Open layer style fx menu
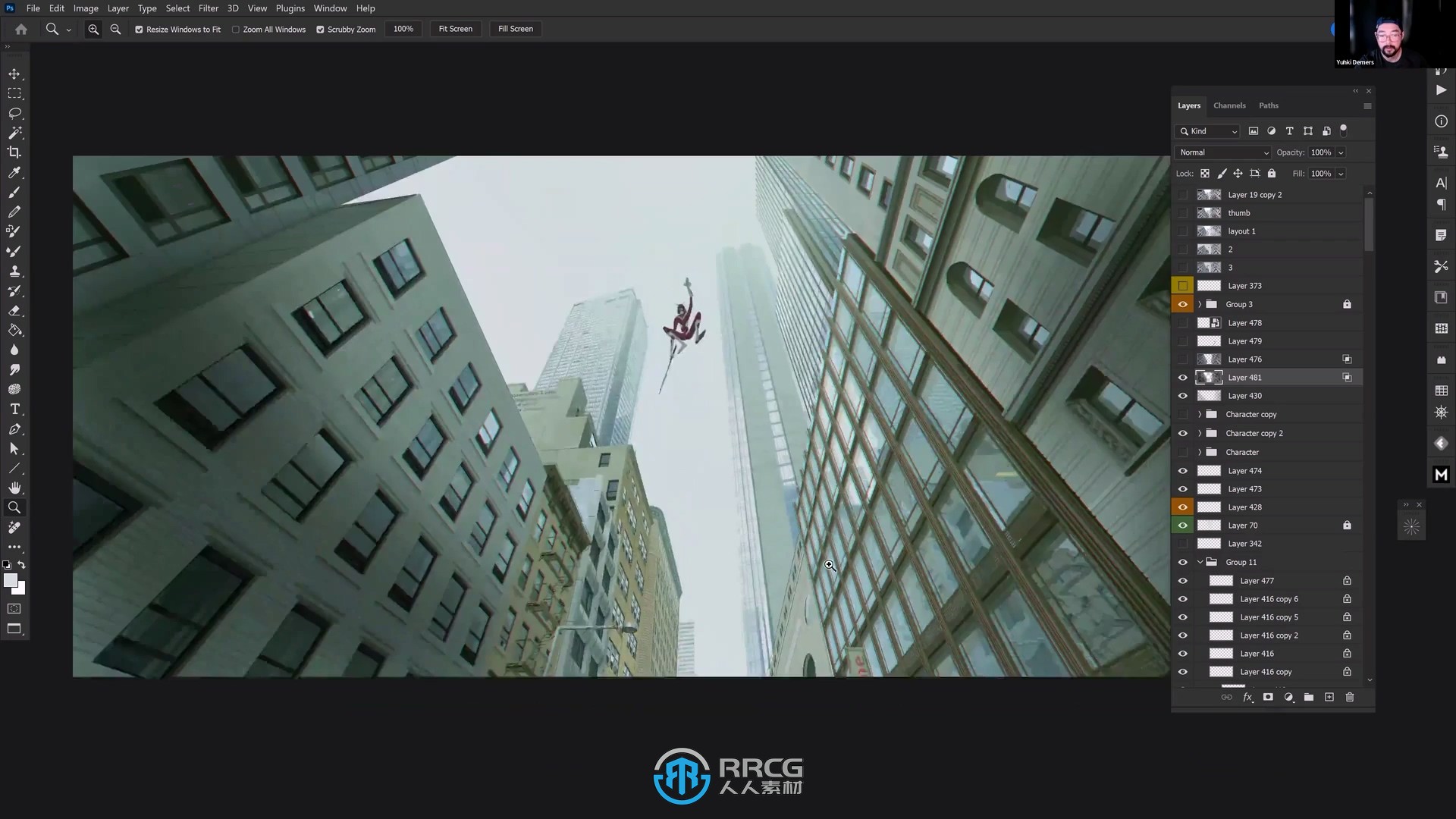 [x=1247, y=697]
